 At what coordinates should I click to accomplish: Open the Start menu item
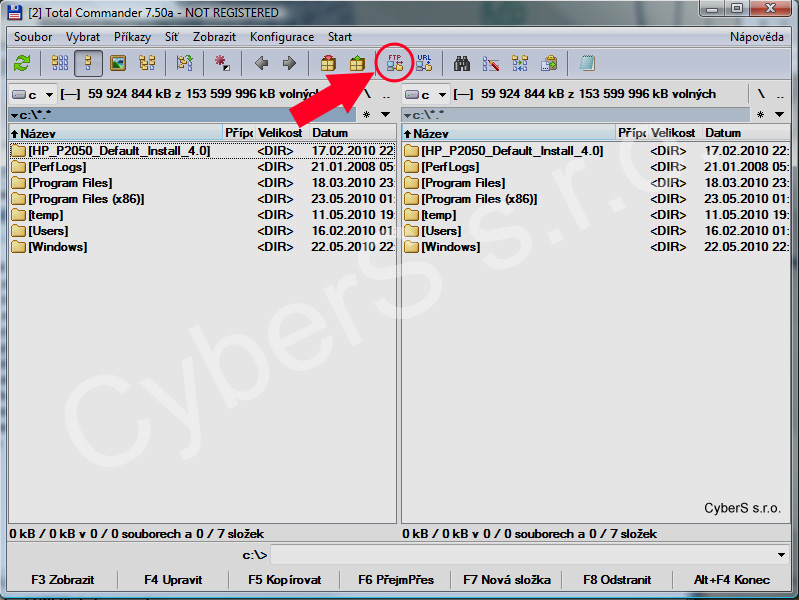coord(339,37)
